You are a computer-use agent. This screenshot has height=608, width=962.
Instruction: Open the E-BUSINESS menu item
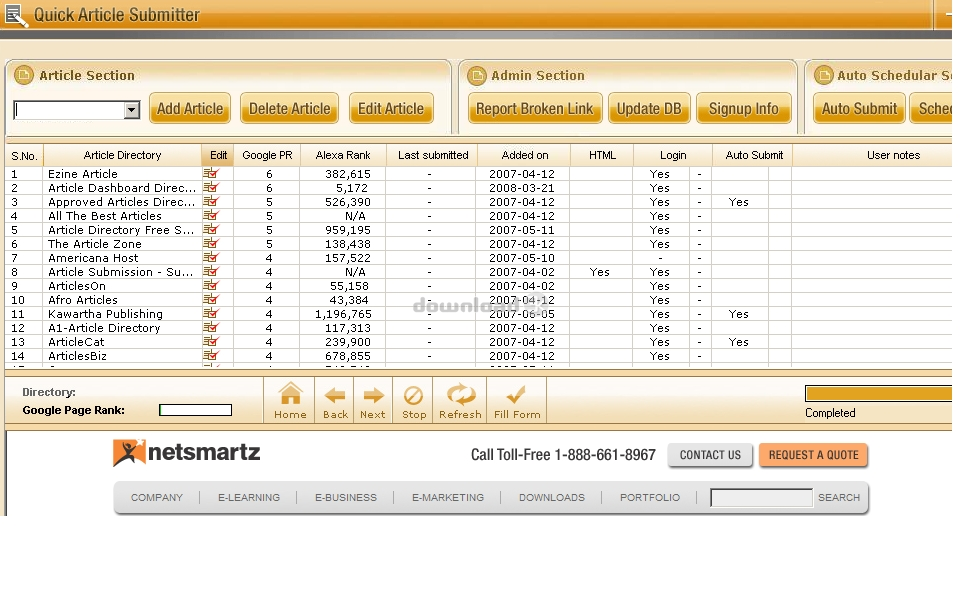pyautogui.click(x=345, y=498)
